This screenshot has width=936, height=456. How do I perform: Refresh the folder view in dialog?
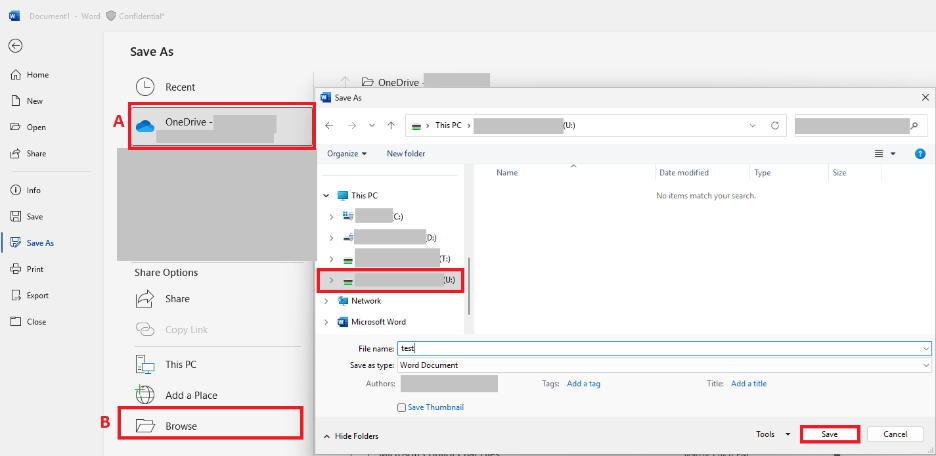pos(775,125)
